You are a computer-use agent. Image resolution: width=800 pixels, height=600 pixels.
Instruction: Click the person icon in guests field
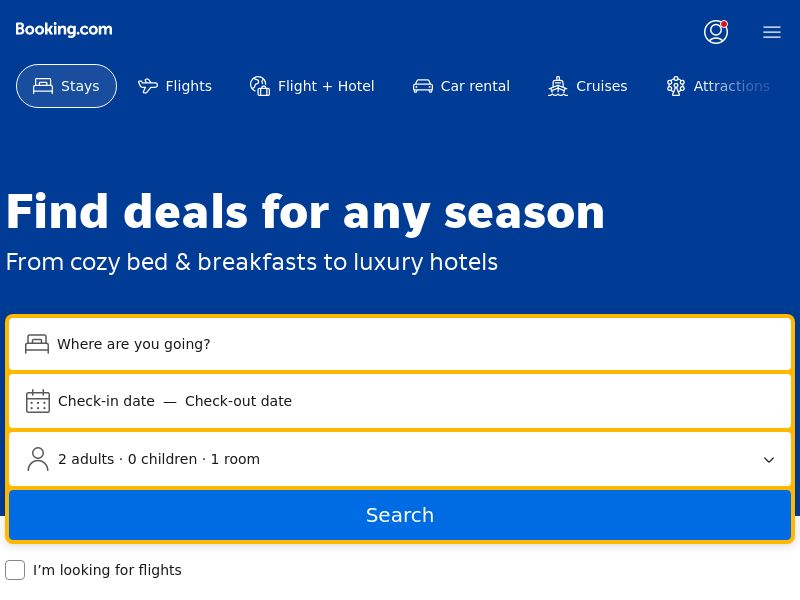[38, 459]
